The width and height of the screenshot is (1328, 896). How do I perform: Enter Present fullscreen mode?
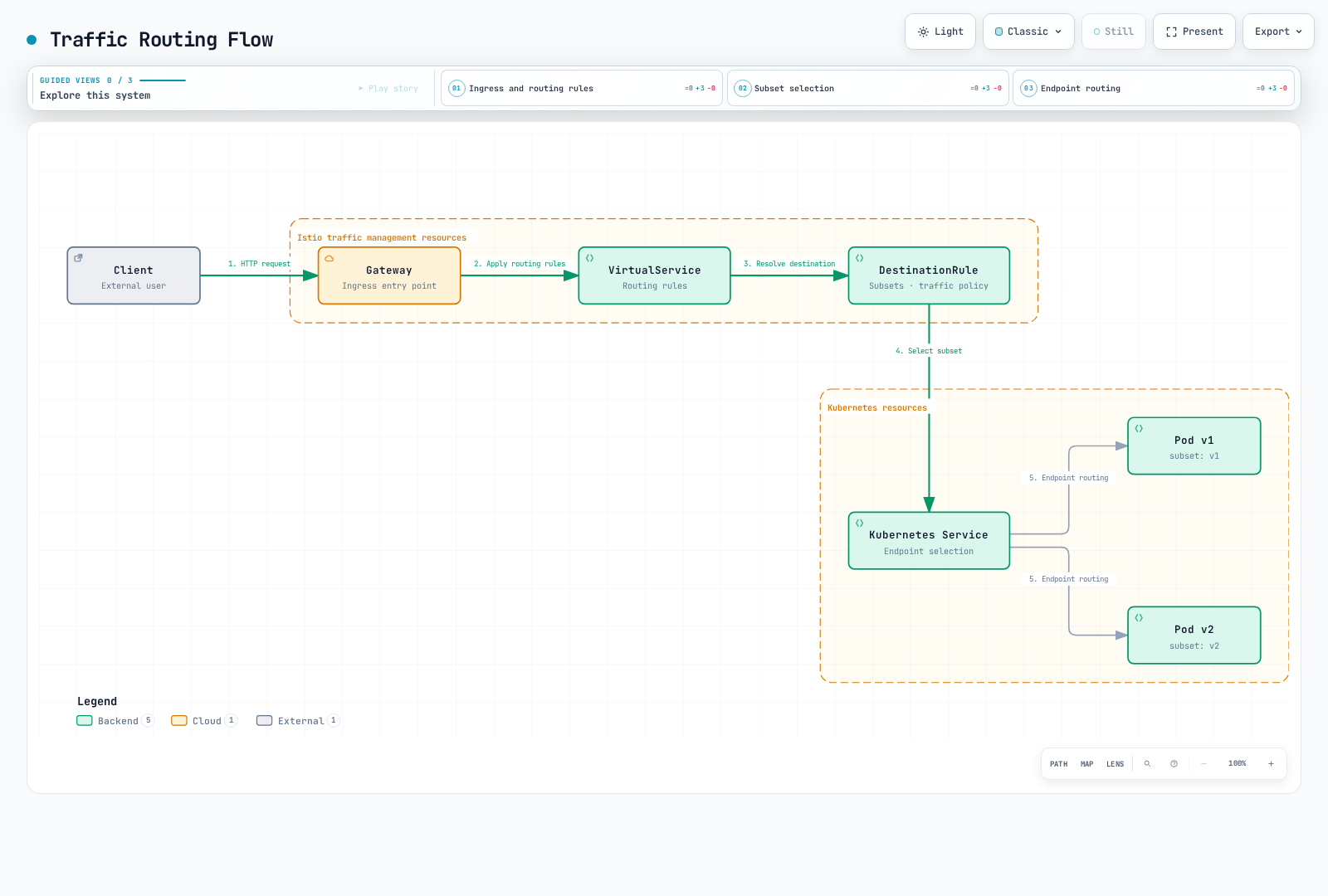[x=1194, y=32]
